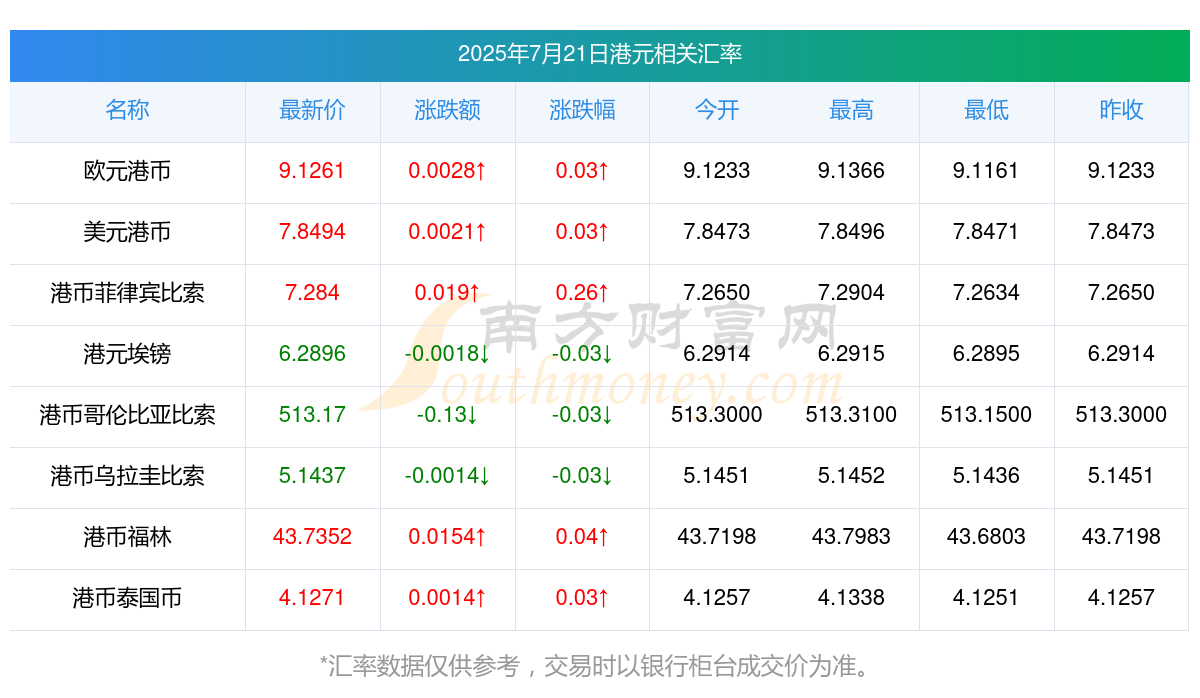Image resolution: width=1200 pixels, height=698 pixels.
Task: Select latest price 6.2896
Action: coord(312,354)
